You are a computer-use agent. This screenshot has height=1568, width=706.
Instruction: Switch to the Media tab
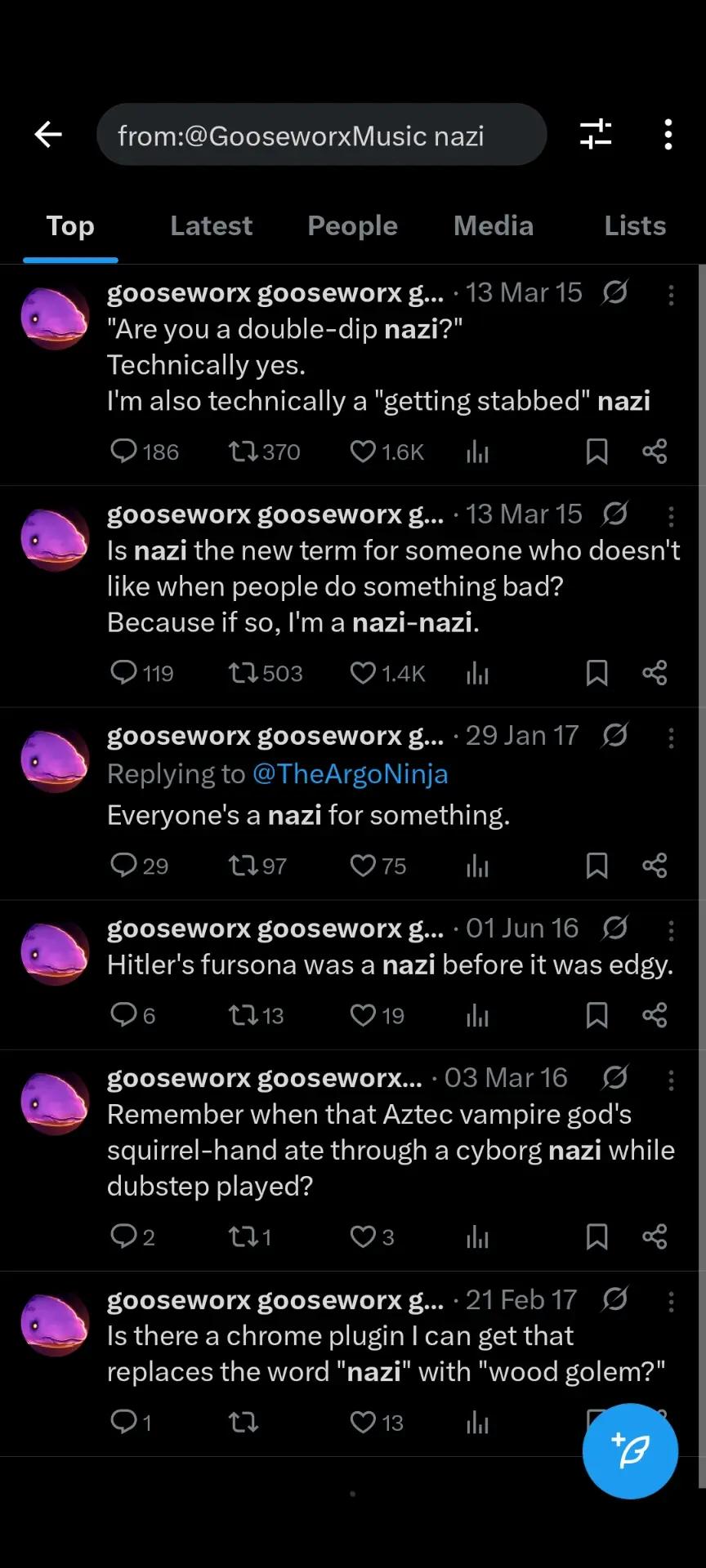(x=493, y=226)
